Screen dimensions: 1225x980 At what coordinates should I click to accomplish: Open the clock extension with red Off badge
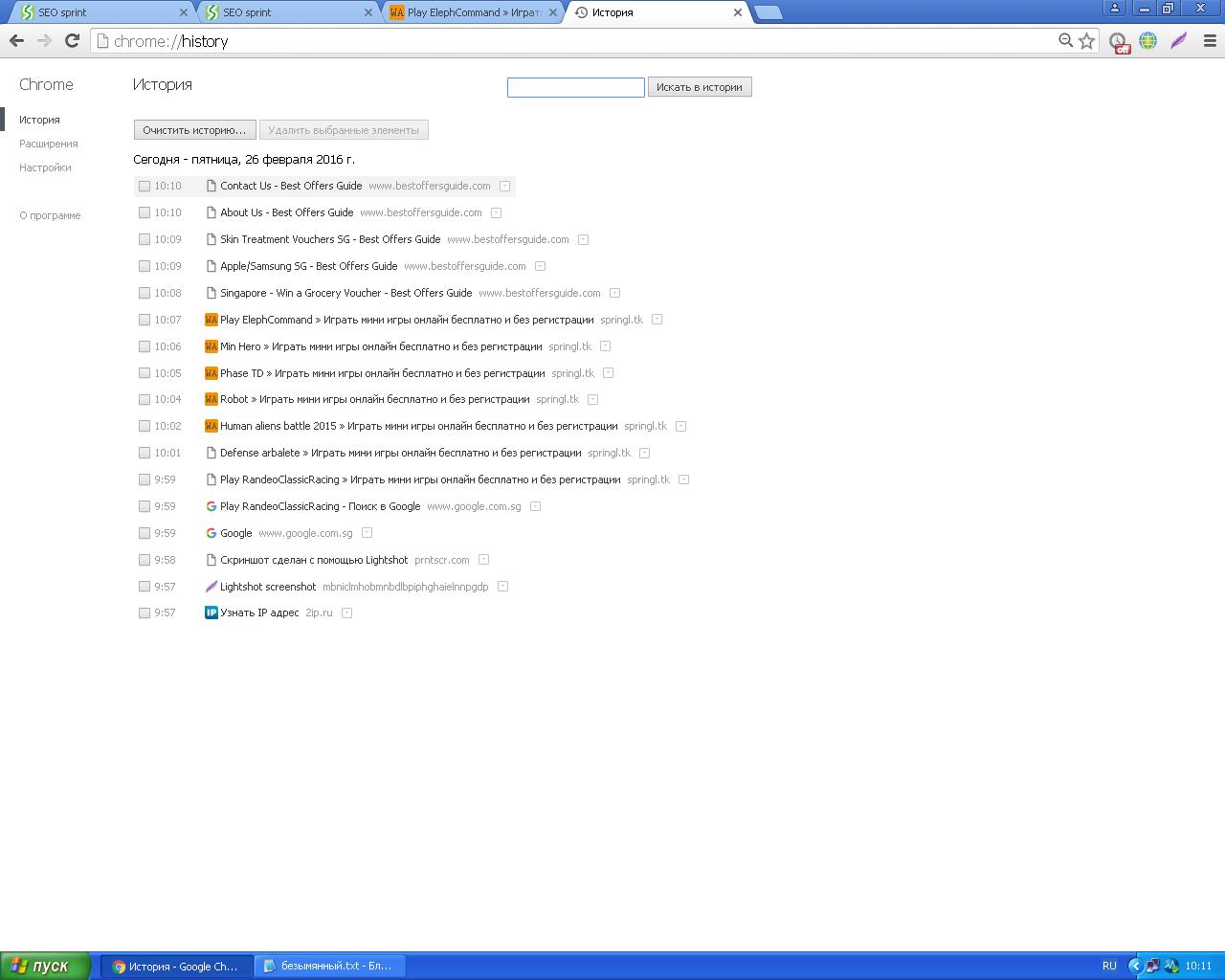click(1118, 41)
